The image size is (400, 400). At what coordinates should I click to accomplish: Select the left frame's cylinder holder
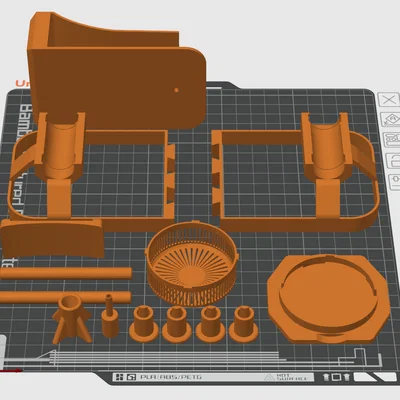tap(60, 147)
